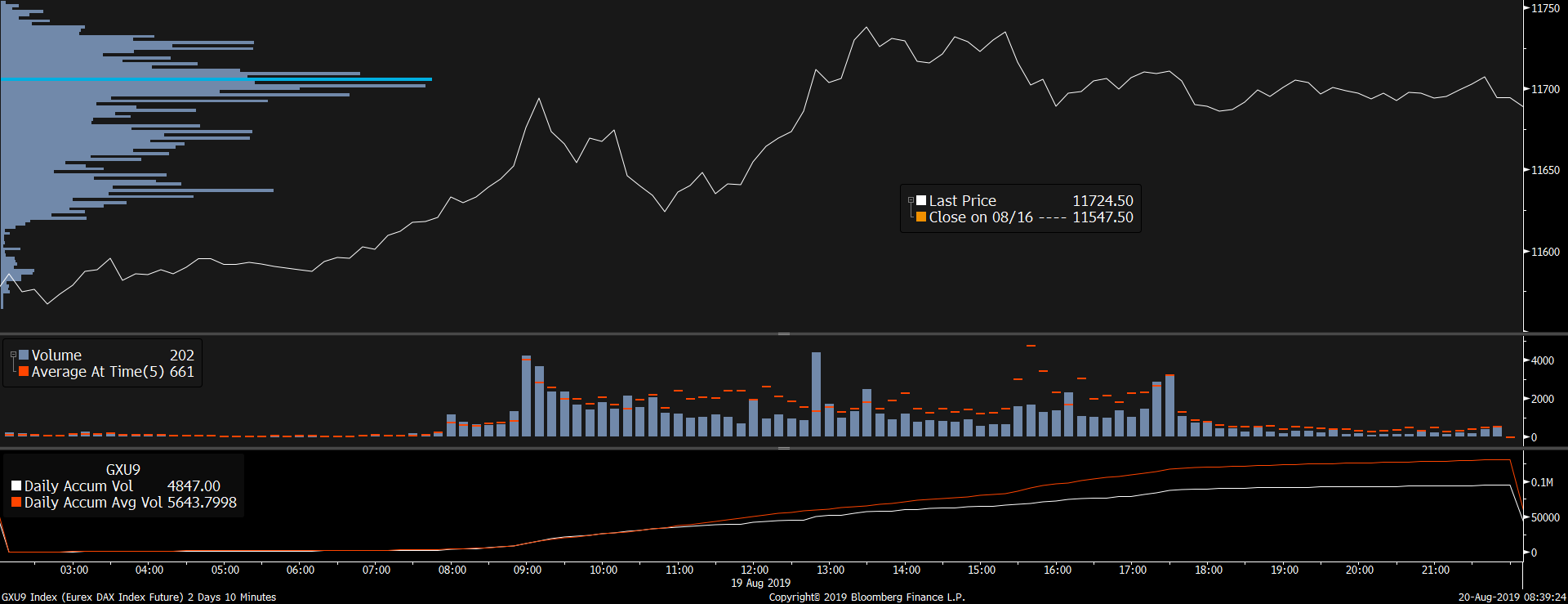Click the white Last Price color swatch
The width and height of the screenshot is (1568, 604).
[921, 200]
